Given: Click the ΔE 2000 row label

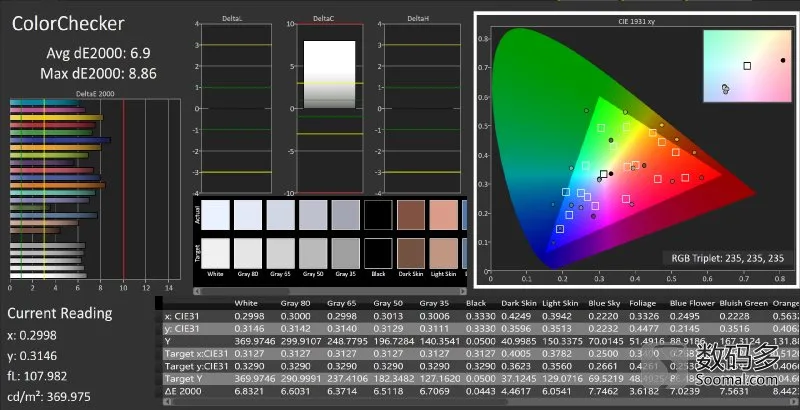Looking at the screenshot, I should point(183,391).
